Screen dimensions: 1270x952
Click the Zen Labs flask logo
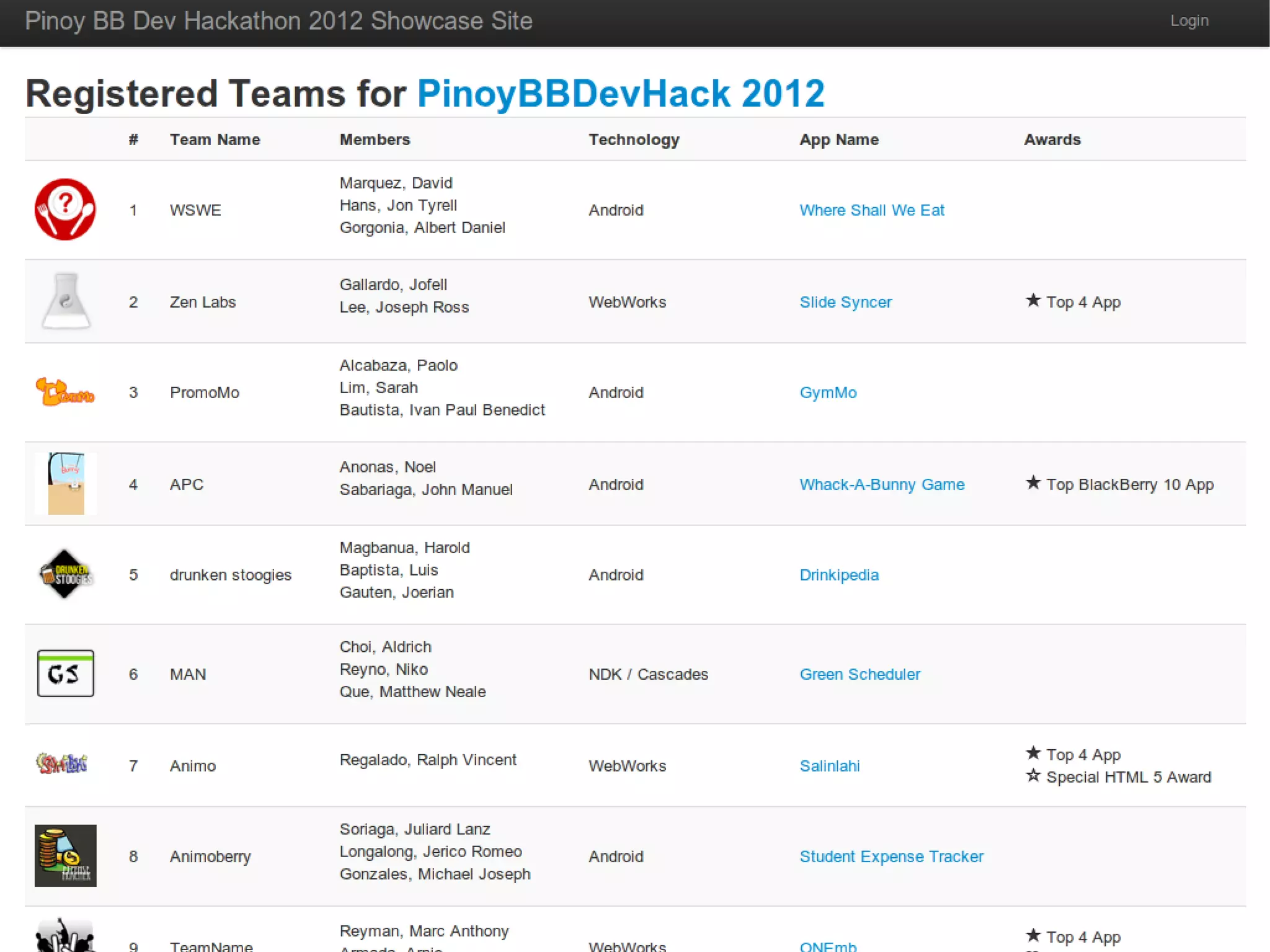66,301
